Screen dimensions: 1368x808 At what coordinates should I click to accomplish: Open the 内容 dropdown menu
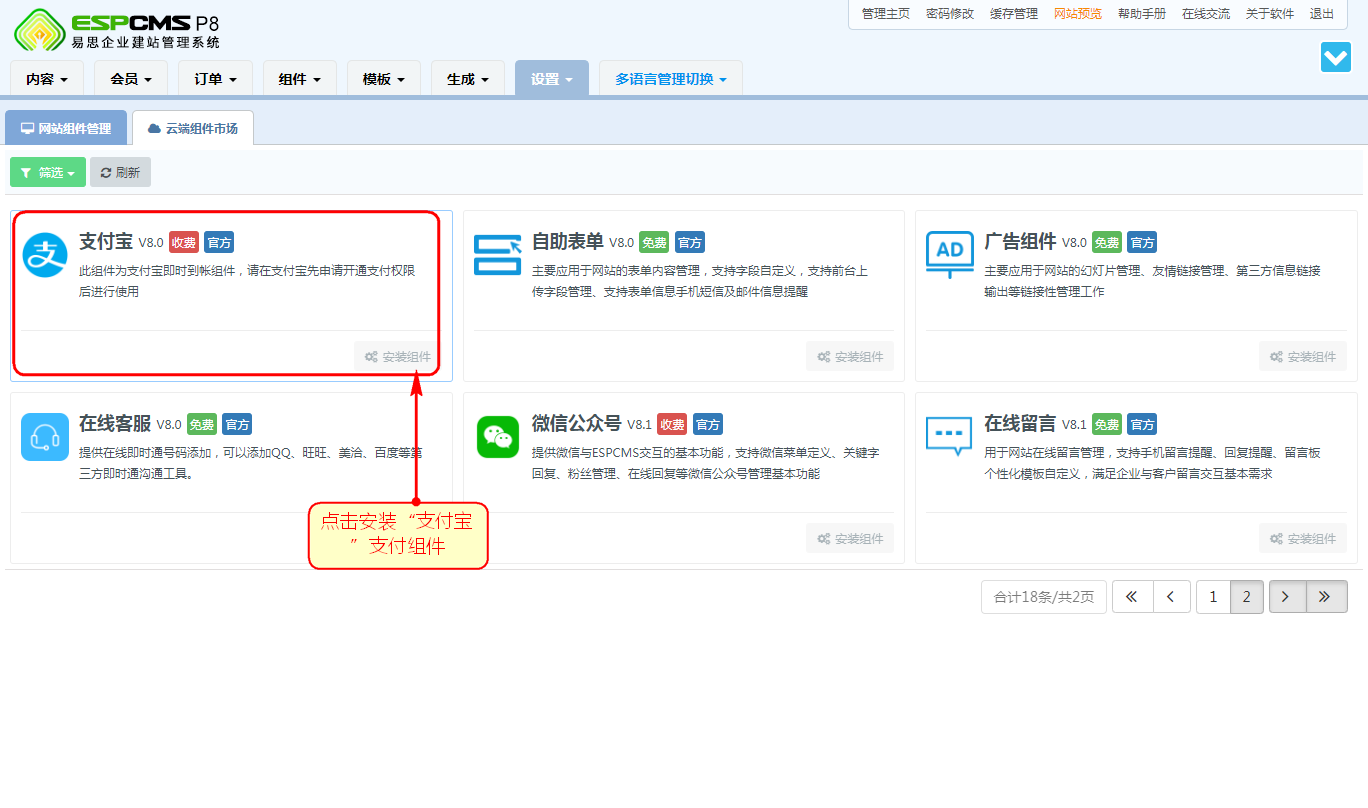[x=47, y=79]
